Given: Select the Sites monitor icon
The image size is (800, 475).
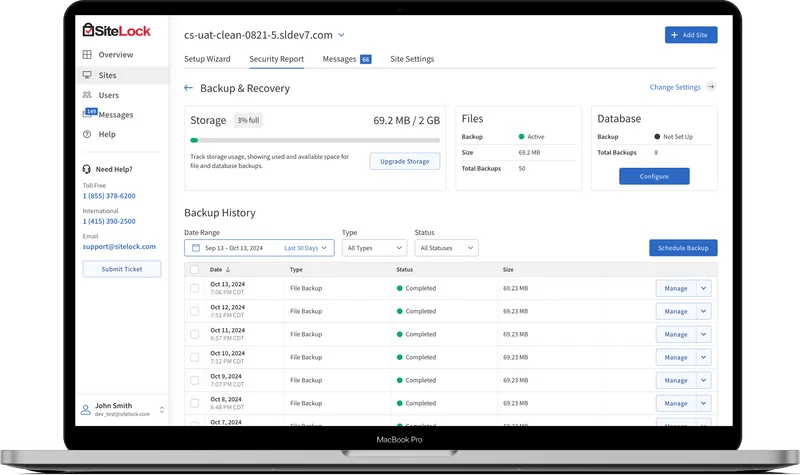Looking at the screenshot, I should [87, 75].
